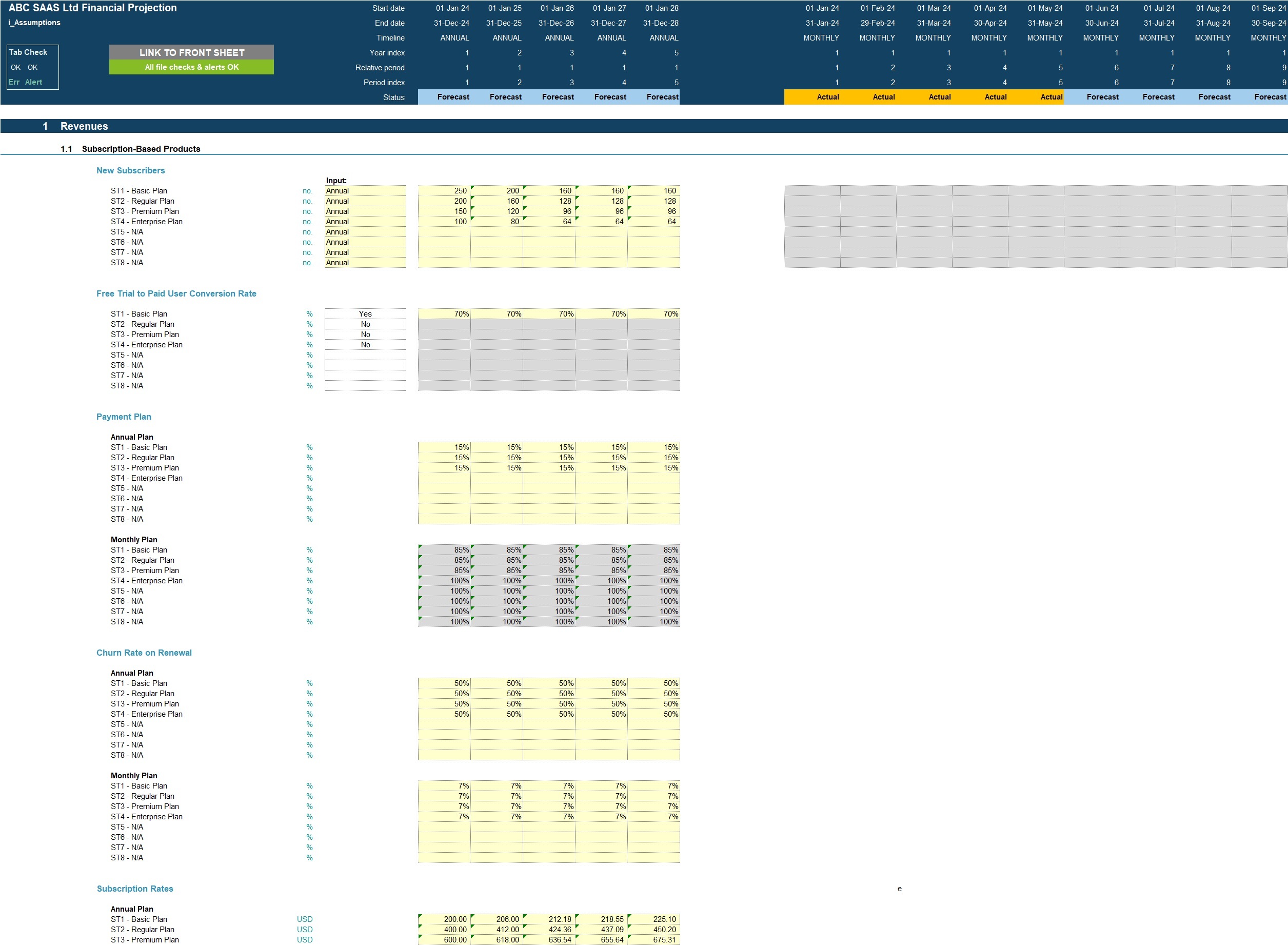Select ST4 Enterprise Plan 'No' conversion cell
The height and width of the screenshot is (945, 1288).
[x=365, y=344]
